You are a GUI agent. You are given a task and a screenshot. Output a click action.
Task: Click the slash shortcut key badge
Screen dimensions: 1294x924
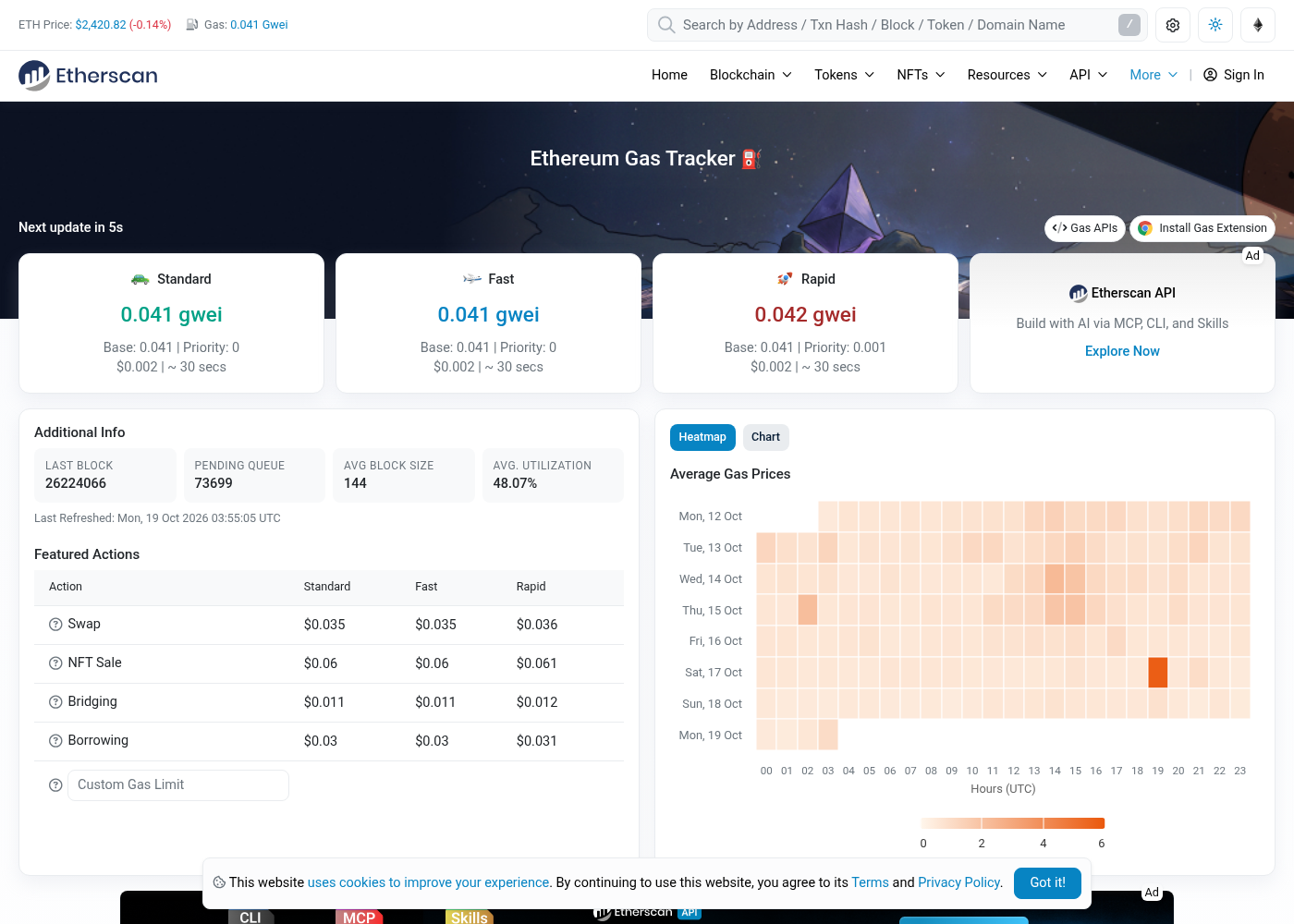click(1129, 25)
